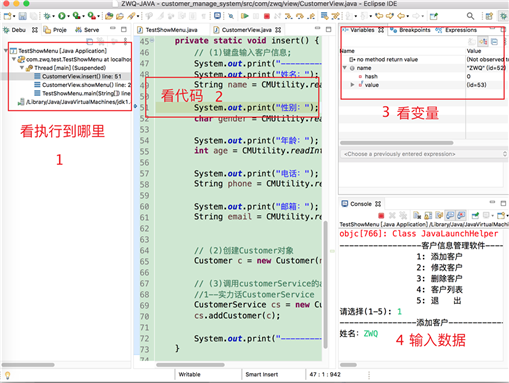509x383 pixels.
Task: Click the Debug bug launch icon
Action: pyautogui.click(x=47, y=16)
